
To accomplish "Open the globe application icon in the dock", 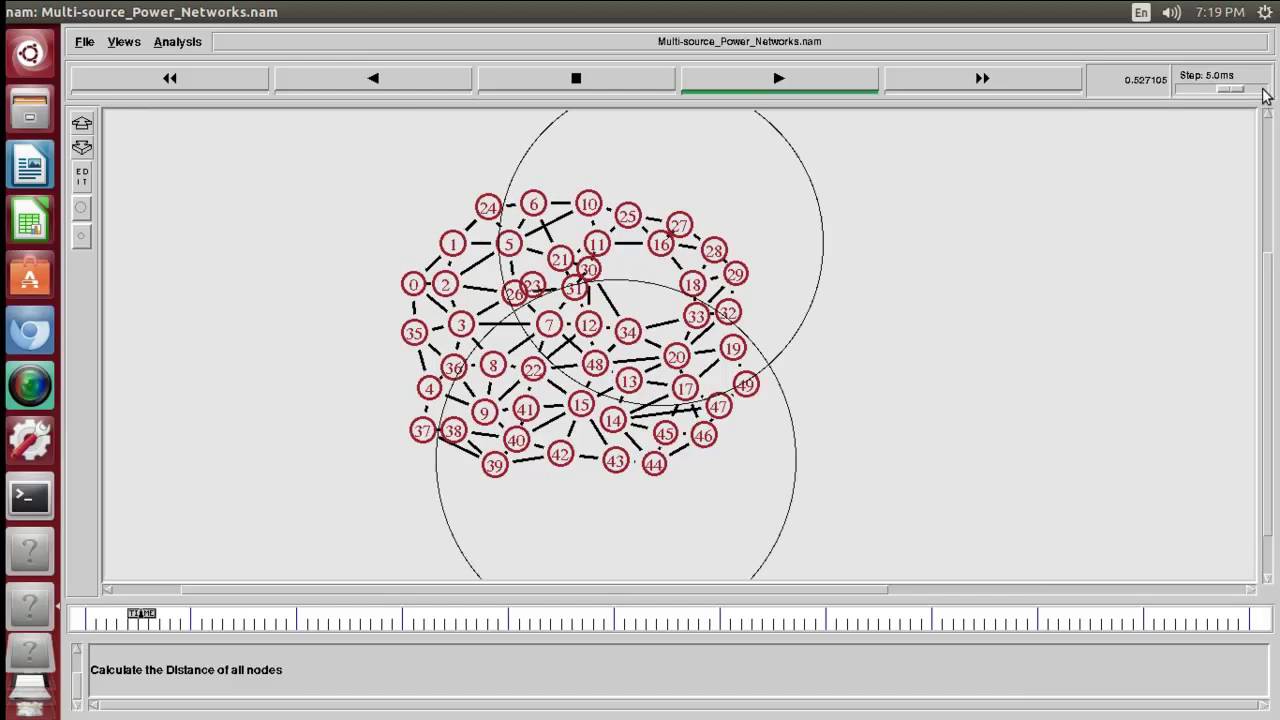I will click(30, 385).
